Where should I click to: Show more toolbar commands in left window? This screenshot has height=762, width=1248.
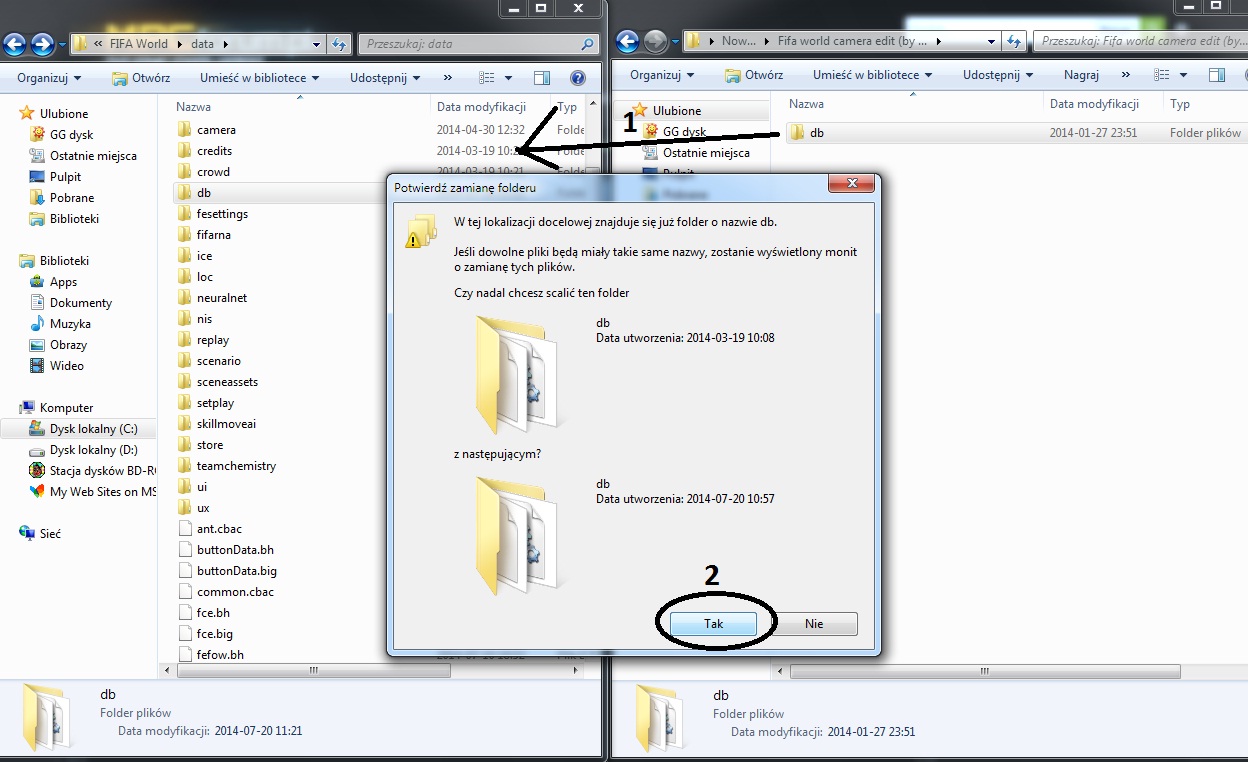(x=447, y=77)
